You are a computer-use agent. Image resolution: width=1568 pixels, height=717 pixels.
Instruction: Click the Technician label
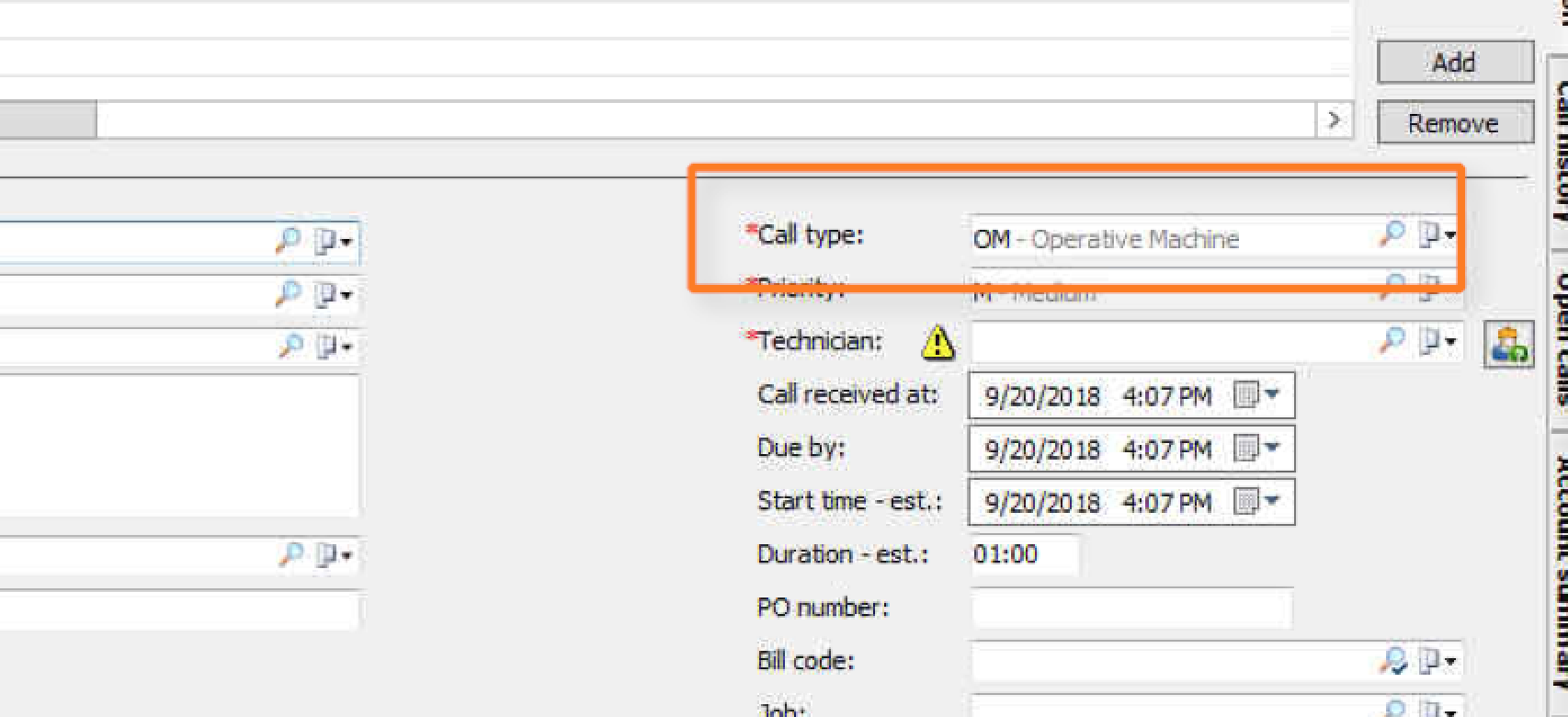coord(814,341)
